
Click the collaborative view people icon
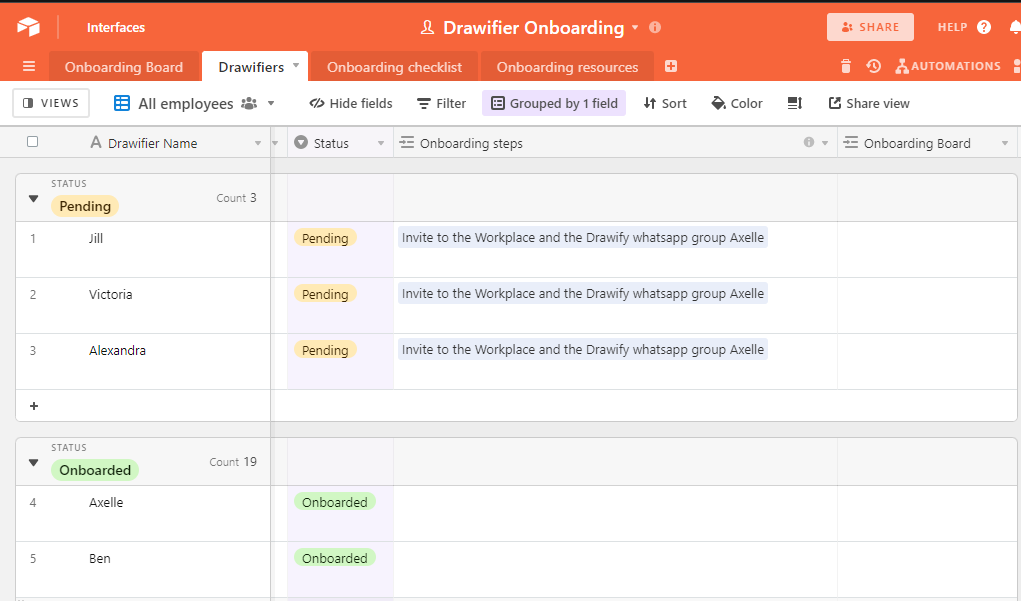click(x=249, y=103)
